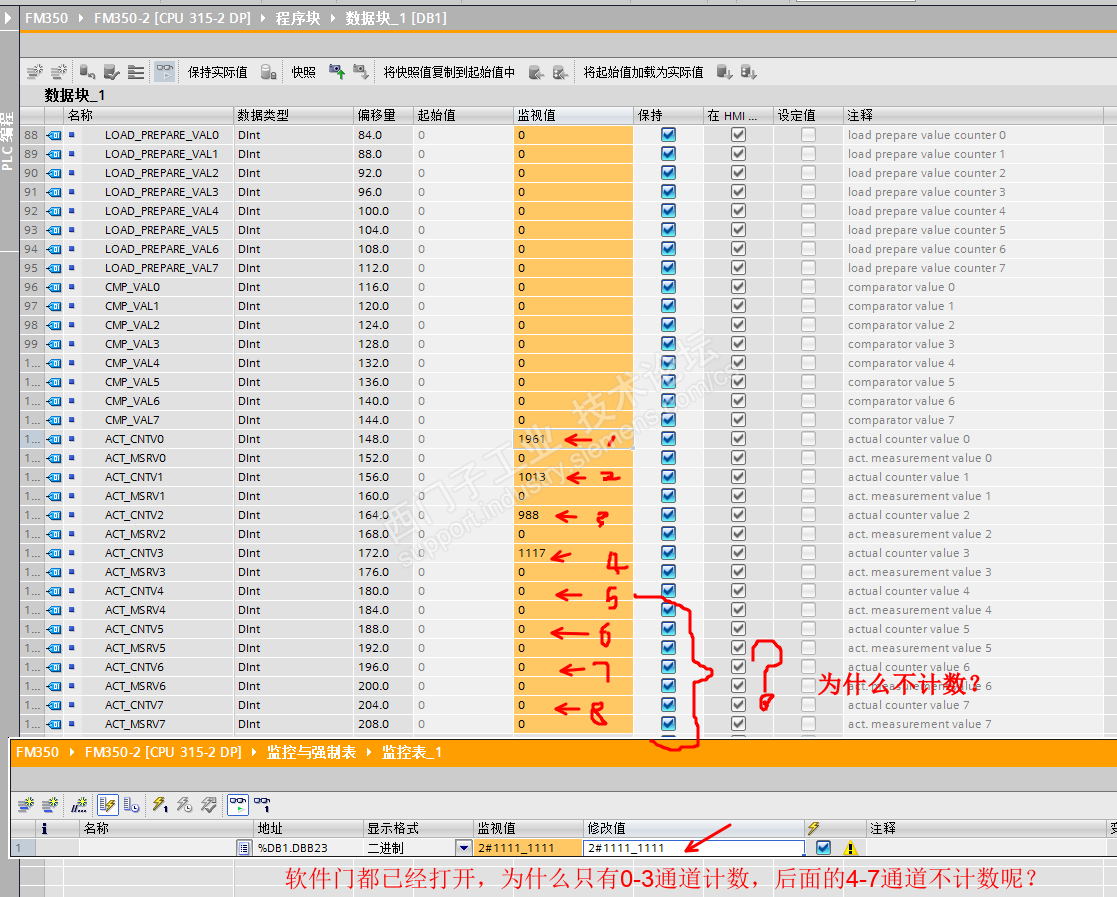The image size is (1117, 897).
Task: Click second copy snapshot to start values icon
Action: pyautogui.click(x=561, y=72)
